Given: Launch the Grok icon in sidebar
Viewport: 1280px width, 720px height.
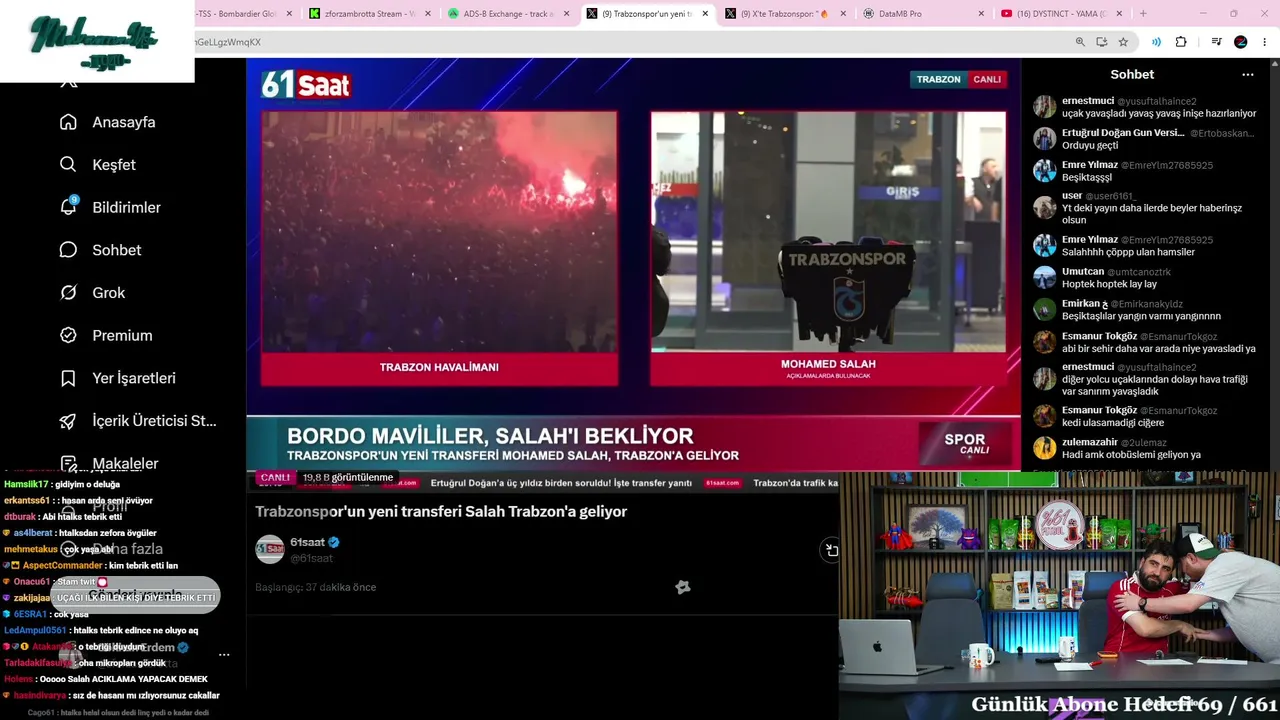Looking at the screenshot, I should click(68, 293).
